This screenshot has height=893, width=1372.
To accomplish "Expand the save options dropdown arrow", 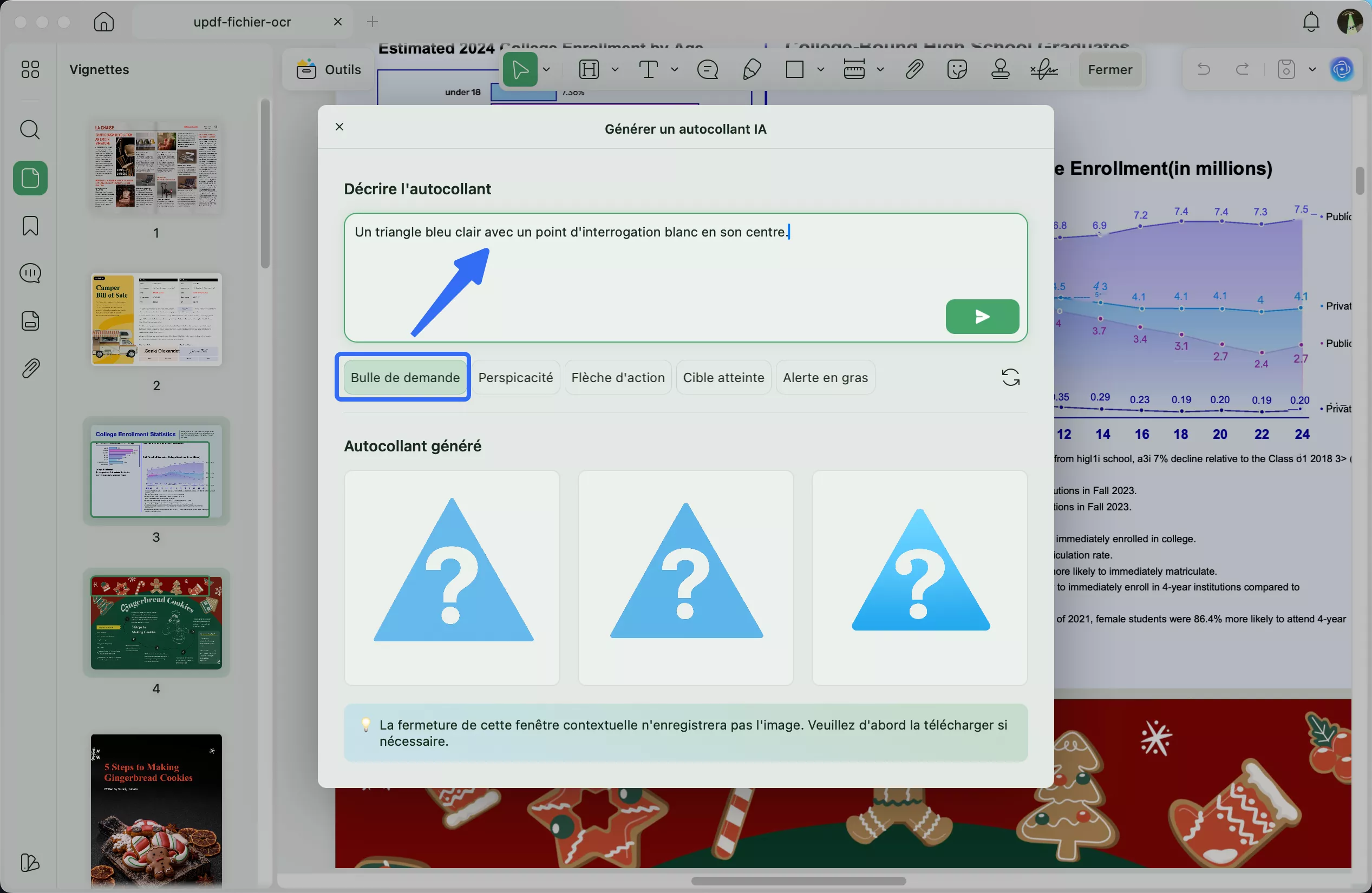I will tap(1312, 70).
